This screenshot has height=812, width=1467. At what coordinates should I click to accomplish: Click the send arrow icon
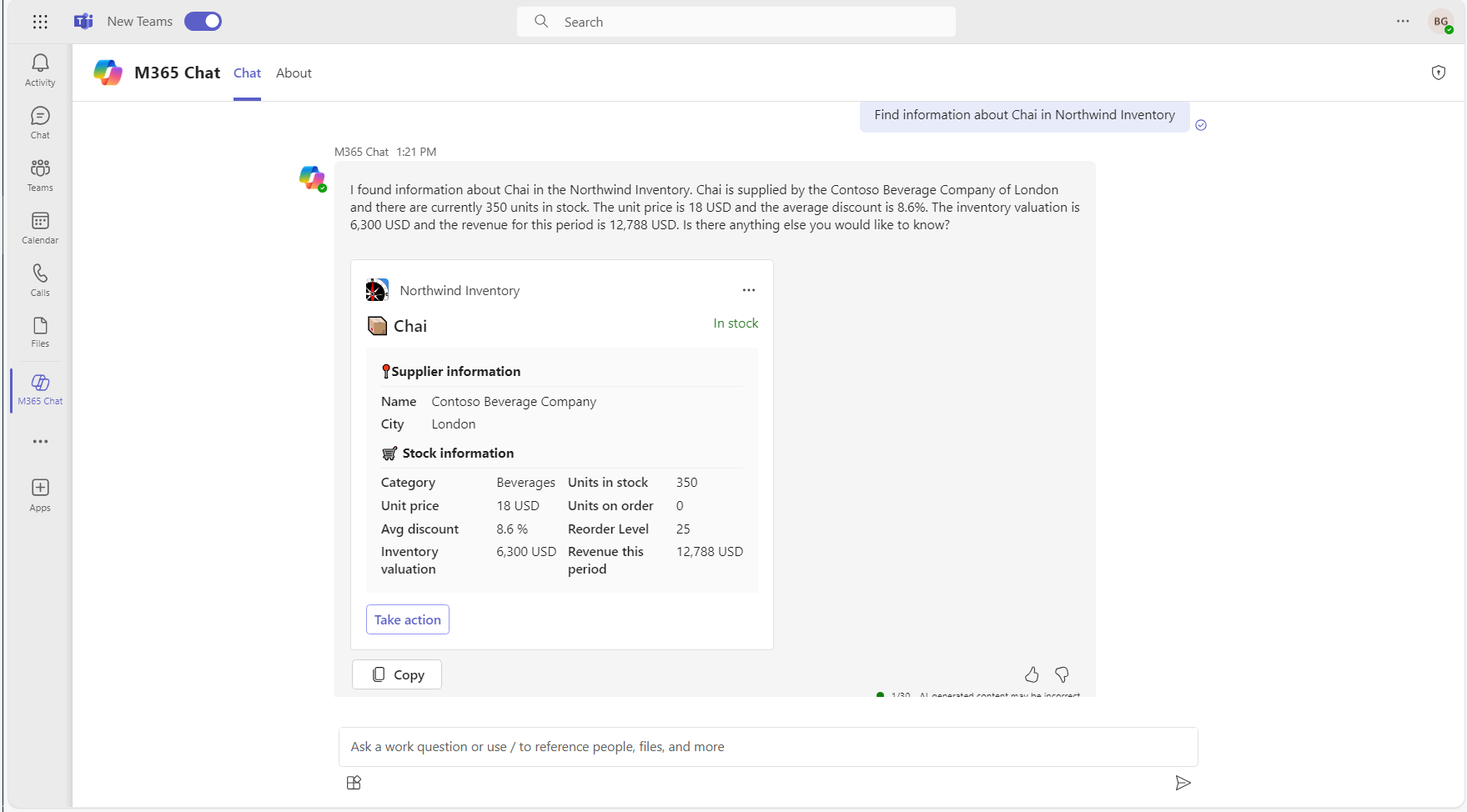[x=1183, y=783]
